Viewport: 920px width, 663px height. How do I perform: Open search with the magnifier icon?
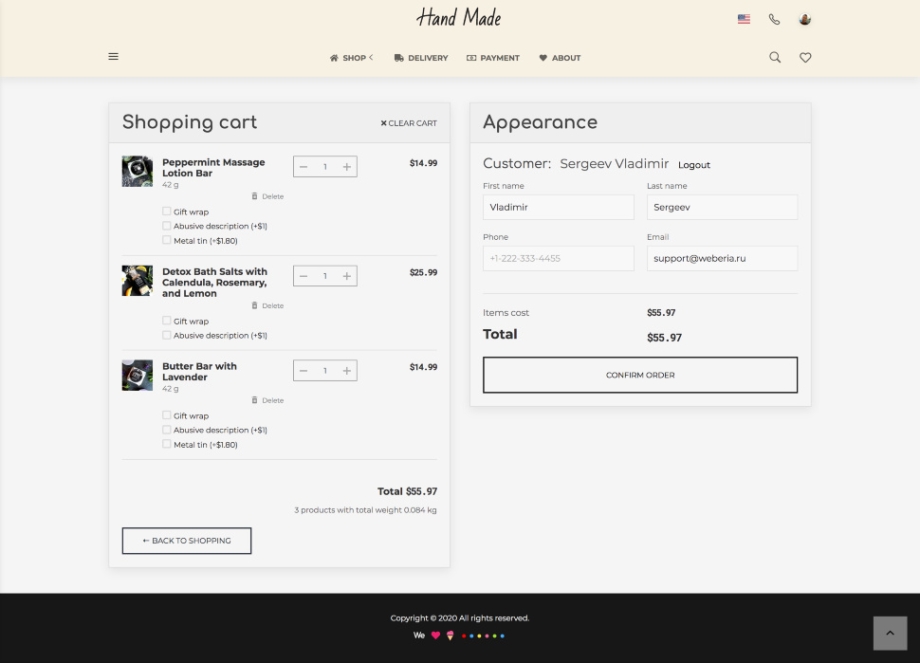775,57
